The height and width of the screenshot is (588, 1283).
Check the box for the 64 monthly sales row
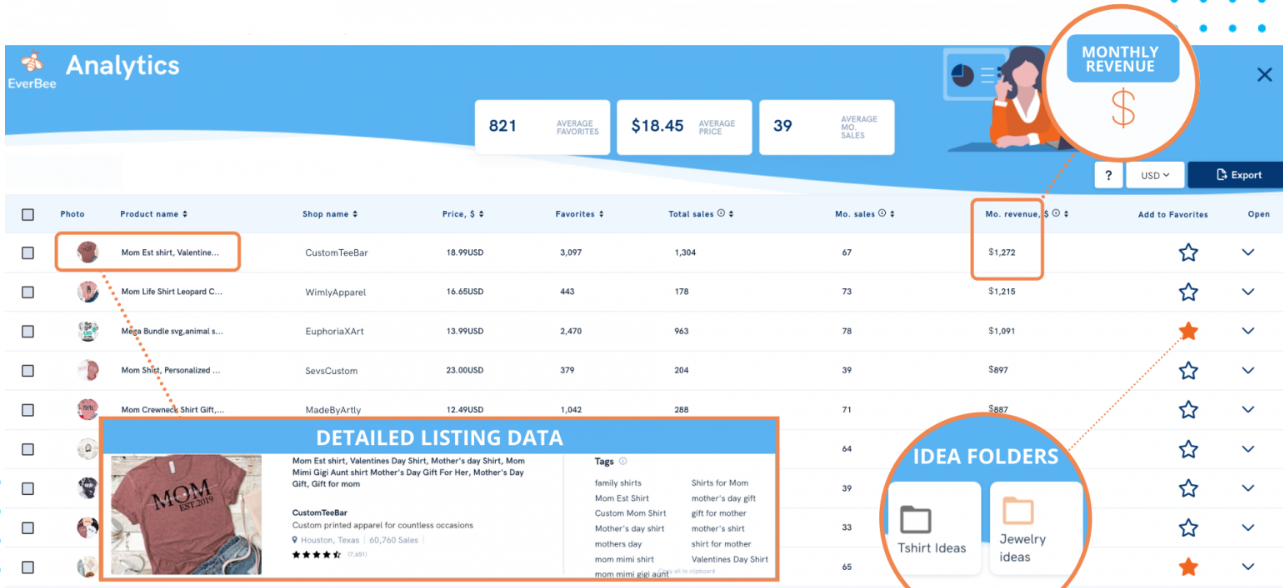28,449
